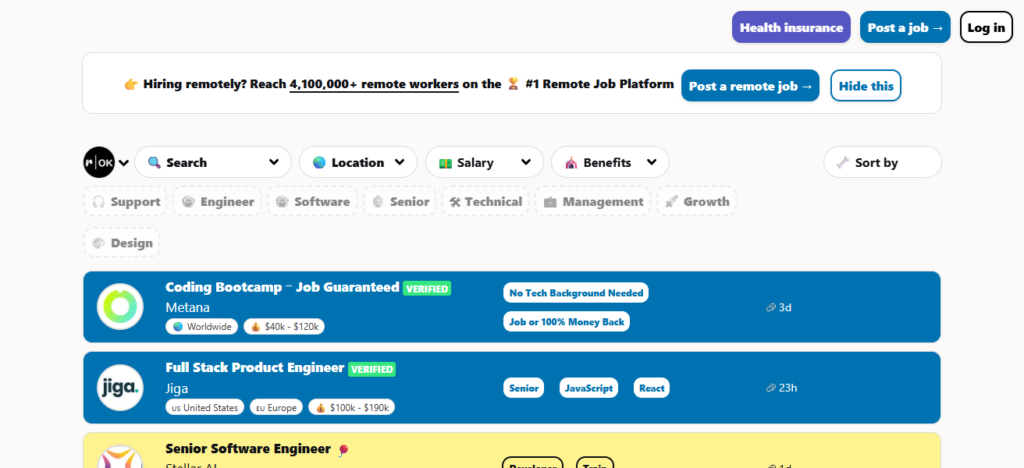
Task: Click the United States location tag
Action: [205, 407]
